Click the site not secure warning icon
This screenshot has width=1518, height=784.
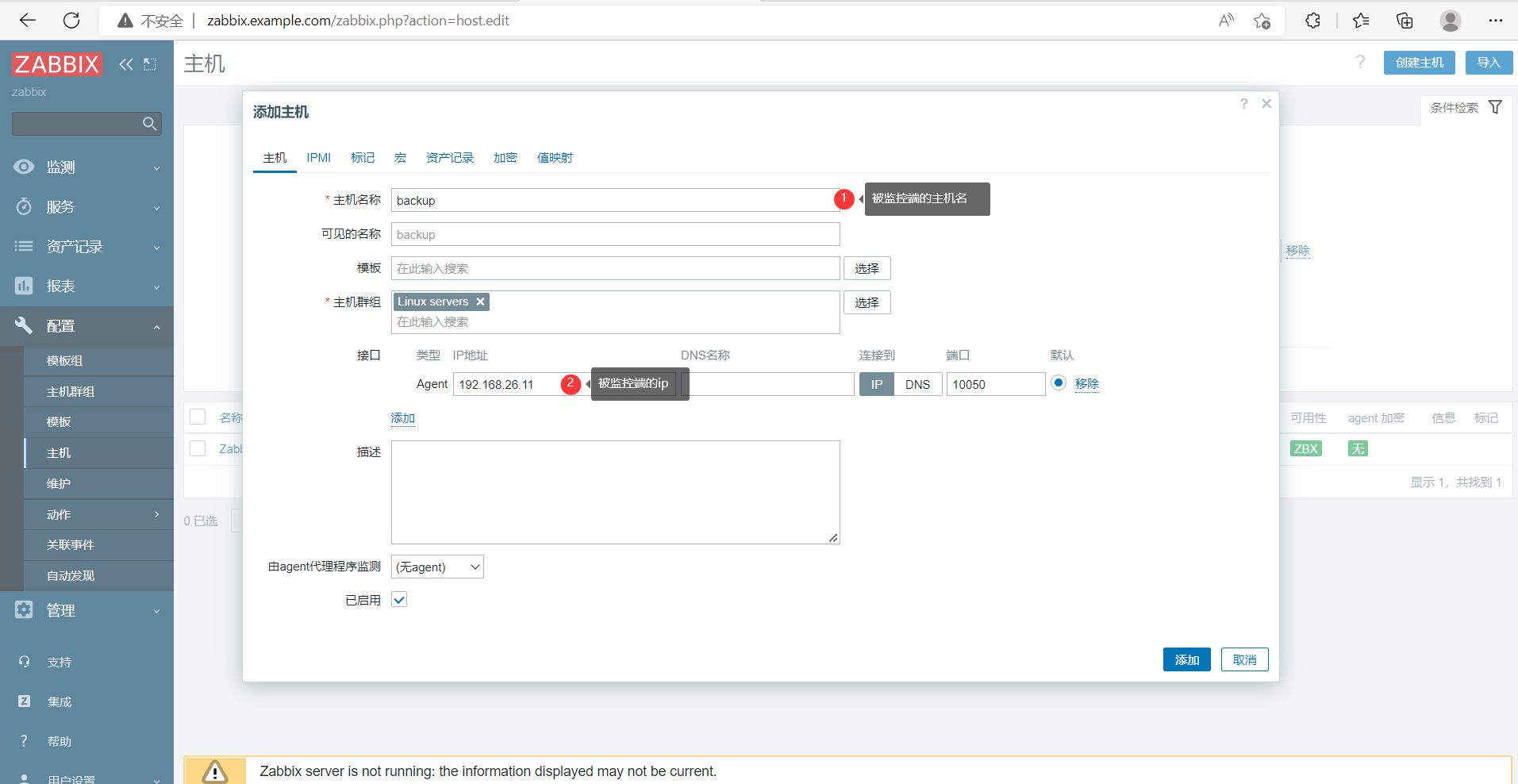(125, 21)
